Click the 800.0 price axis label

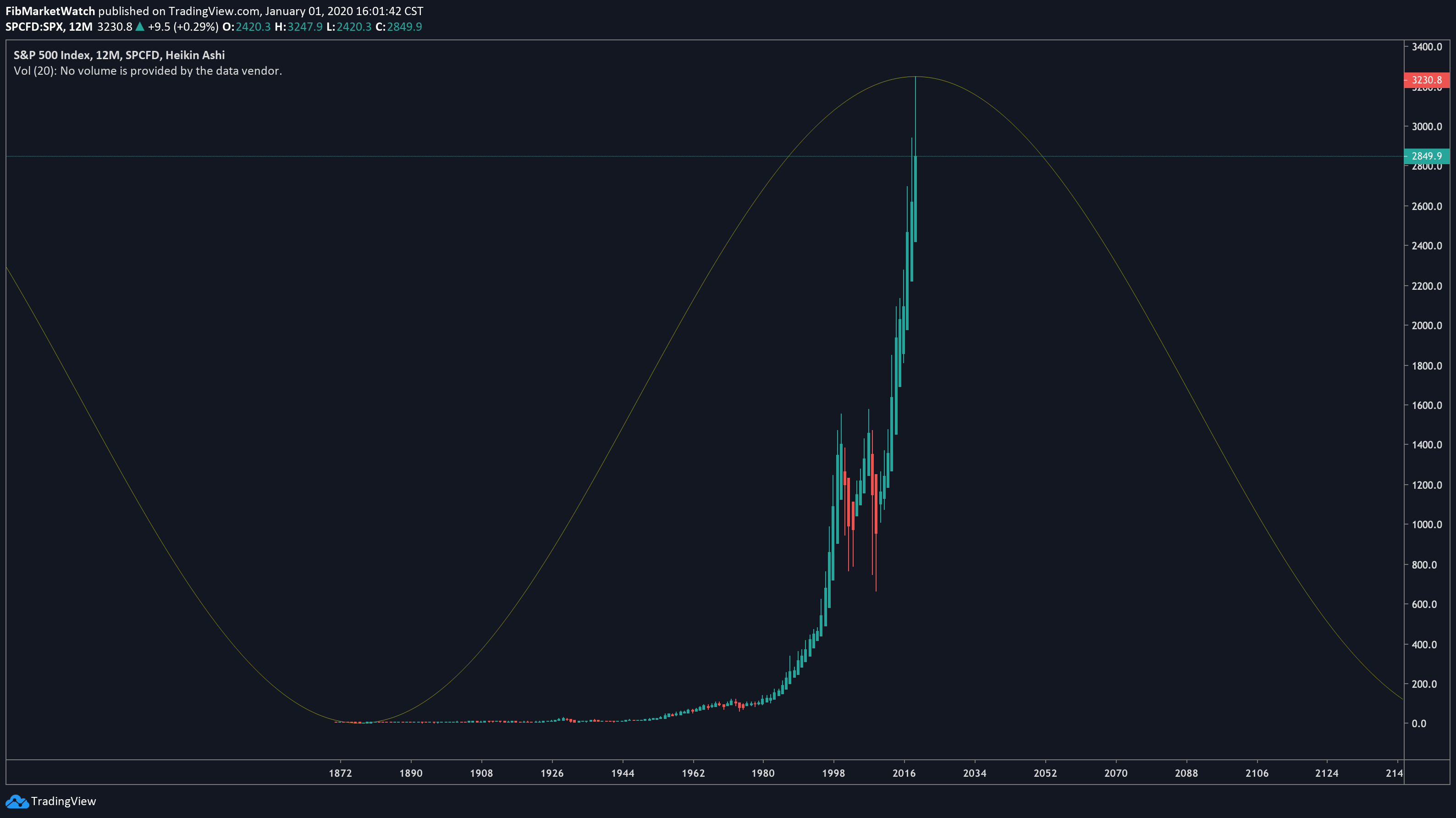tap(1424, 565)
